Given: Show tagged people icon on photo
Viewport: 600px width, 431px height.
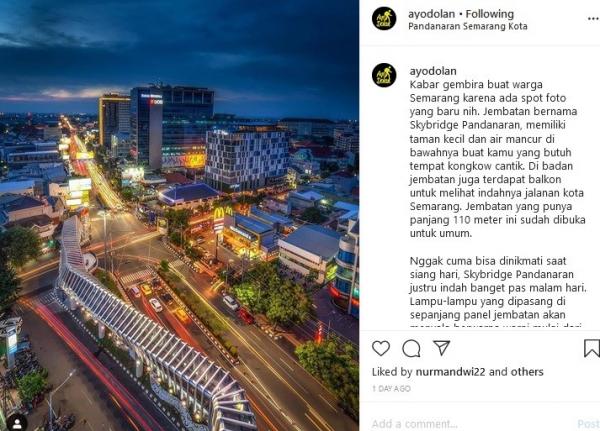Looking at the screenshot, I should tap(17, 423).
